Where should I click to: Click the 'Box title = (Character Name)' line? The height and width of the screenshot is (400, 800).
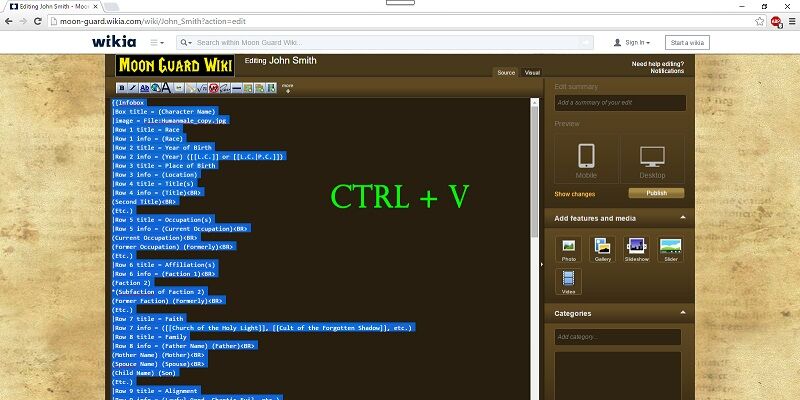165,111
